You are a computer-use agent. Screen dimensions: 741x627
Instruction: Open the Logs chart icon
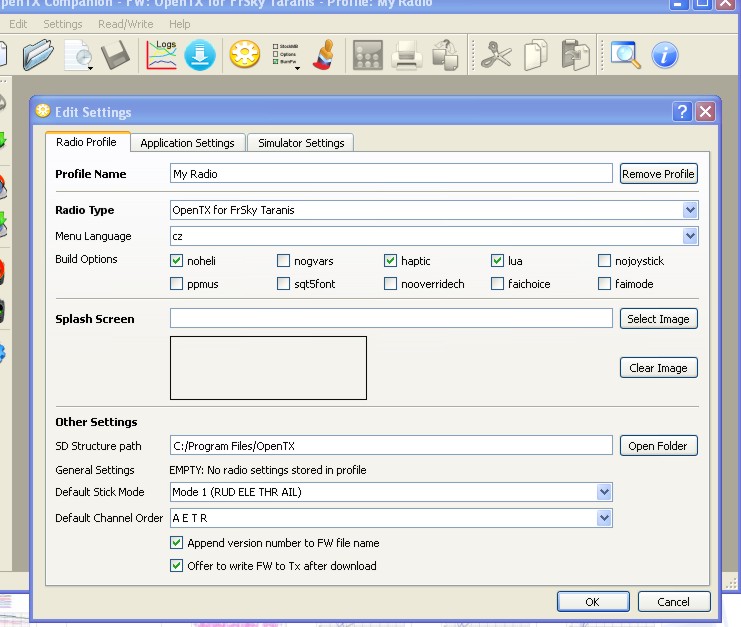(161, 54)
